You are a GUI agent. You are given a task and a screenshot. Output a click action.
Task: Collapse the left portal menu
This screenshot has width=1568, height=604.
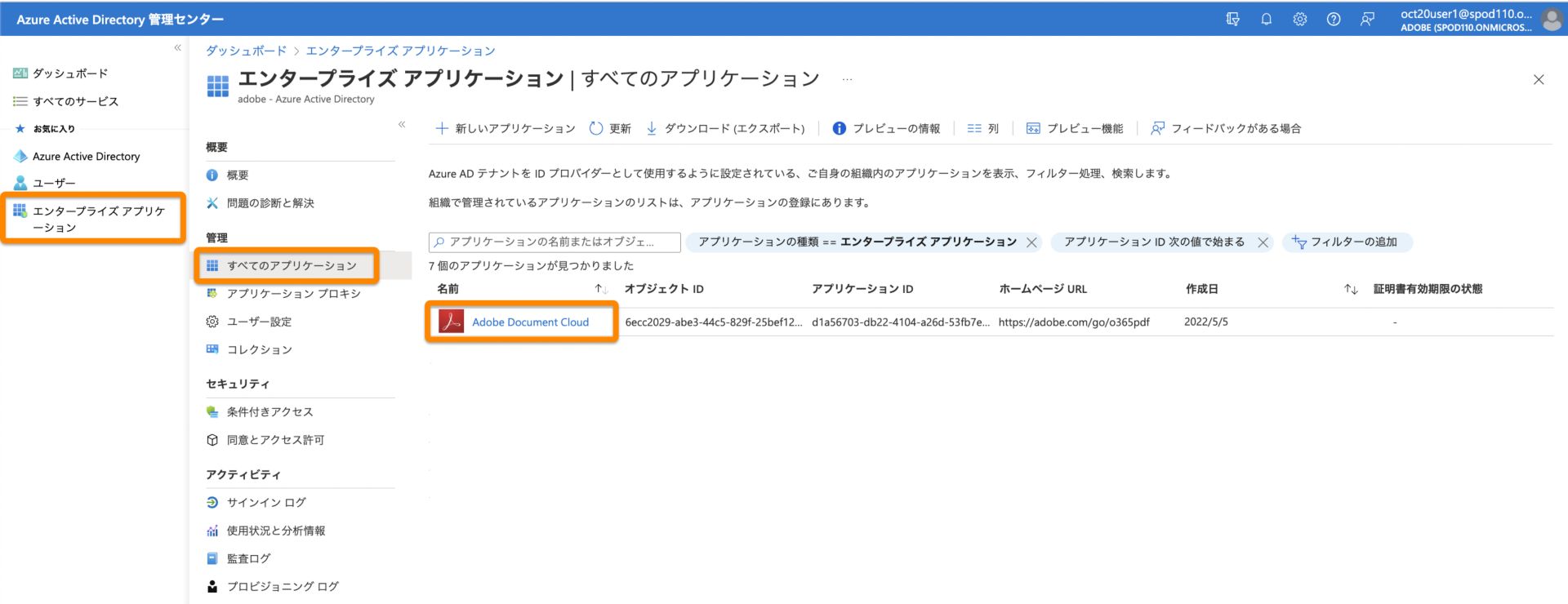177,48
